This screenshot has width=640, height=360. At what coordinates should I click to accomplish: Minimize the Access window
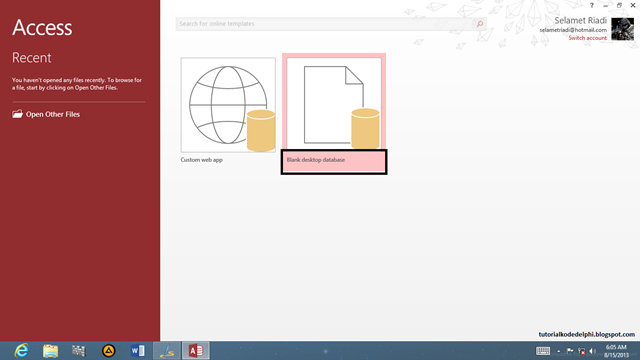[x=606, y=5]
